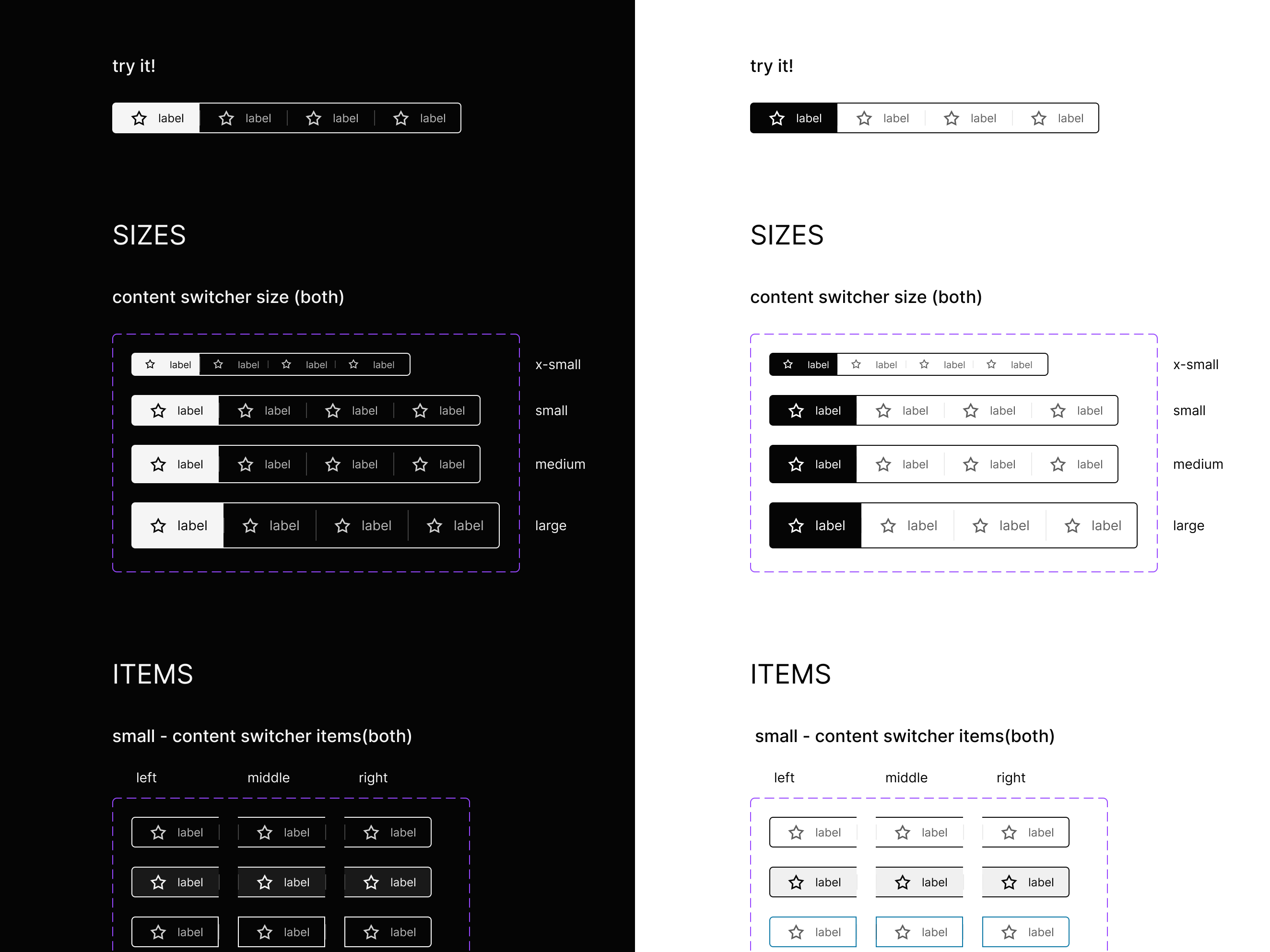Click the star icon on the blue-outlined right label button
The height and width of the screenshot is (952, 1270).
pyautogui.click(x=1010, y=932)
